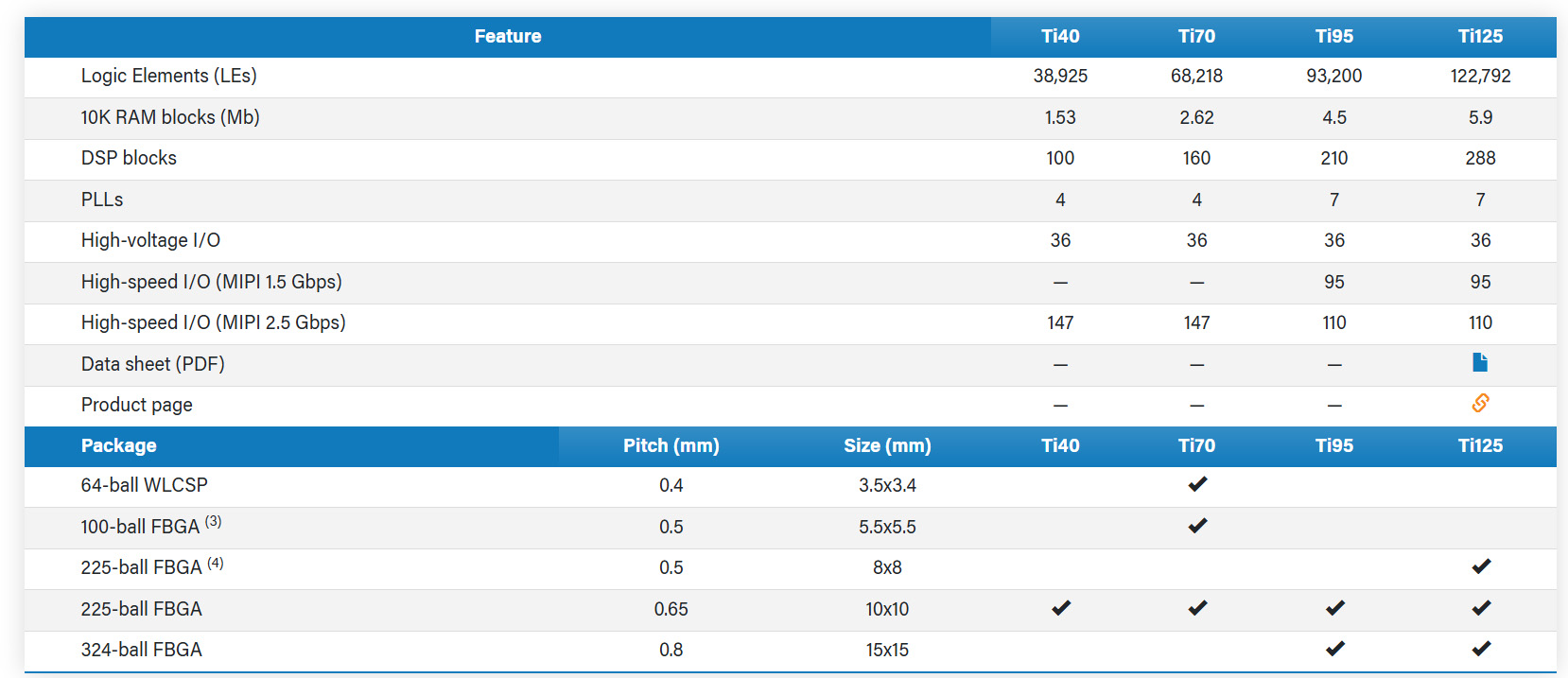Screen dimensions: 1568x678
Task: Click the 5.9 RAM blocks value
Action: 1480,117
